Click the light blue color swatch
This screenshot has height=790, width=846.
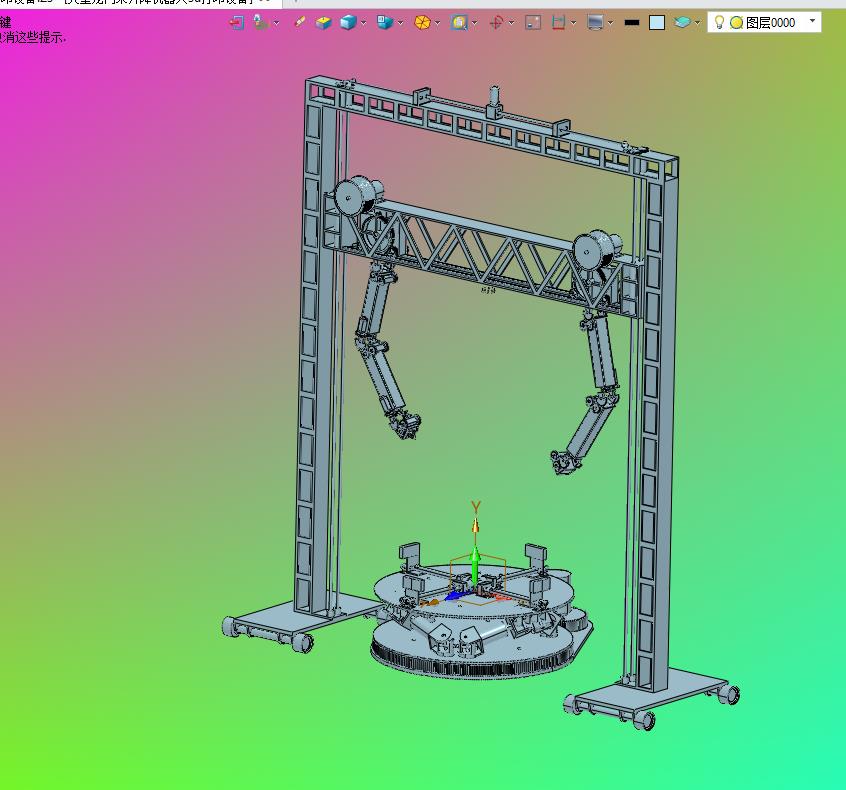click(657, 22)
